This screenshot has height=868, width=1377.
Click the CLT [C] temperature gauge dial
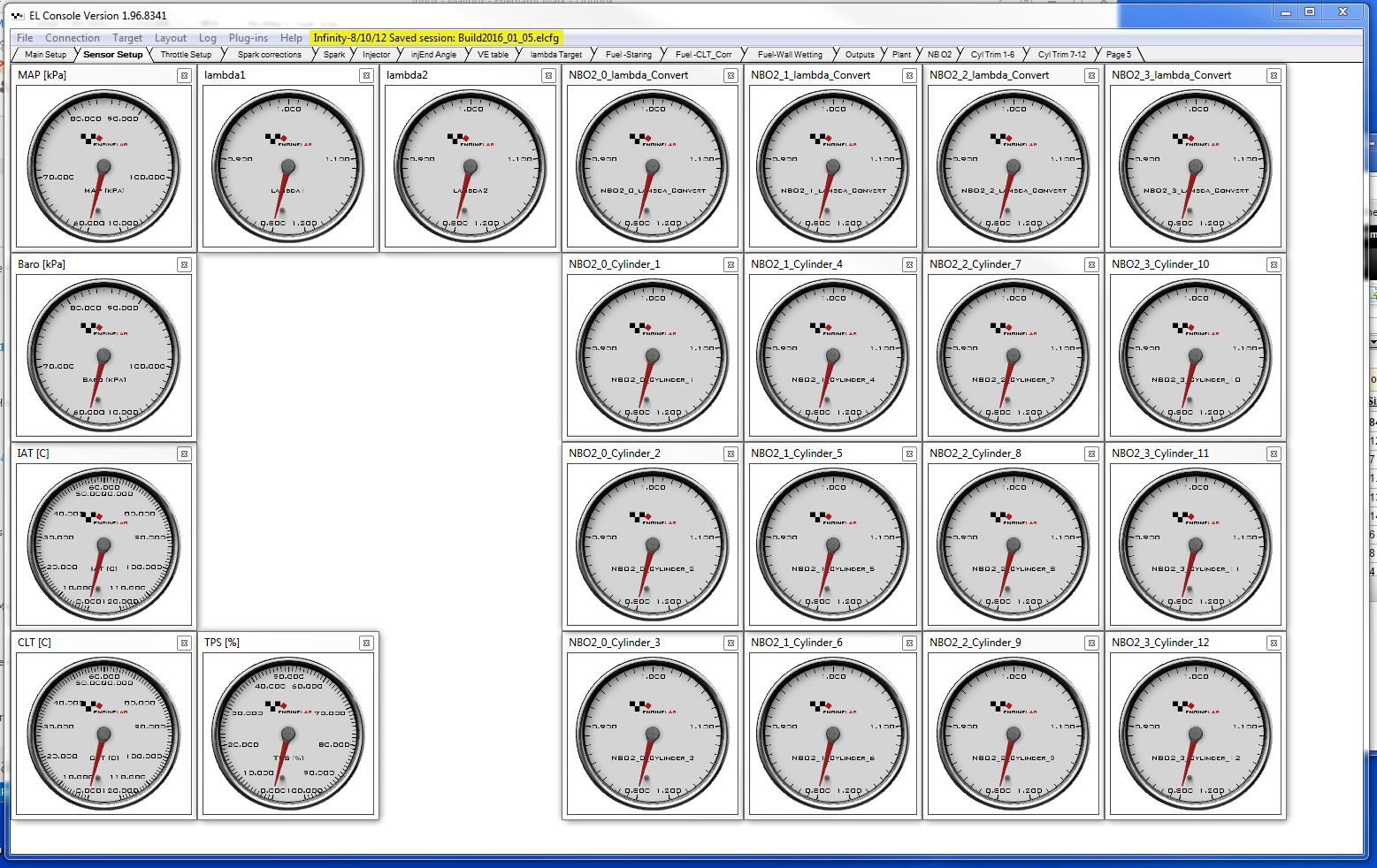click(x=103, y=734)
